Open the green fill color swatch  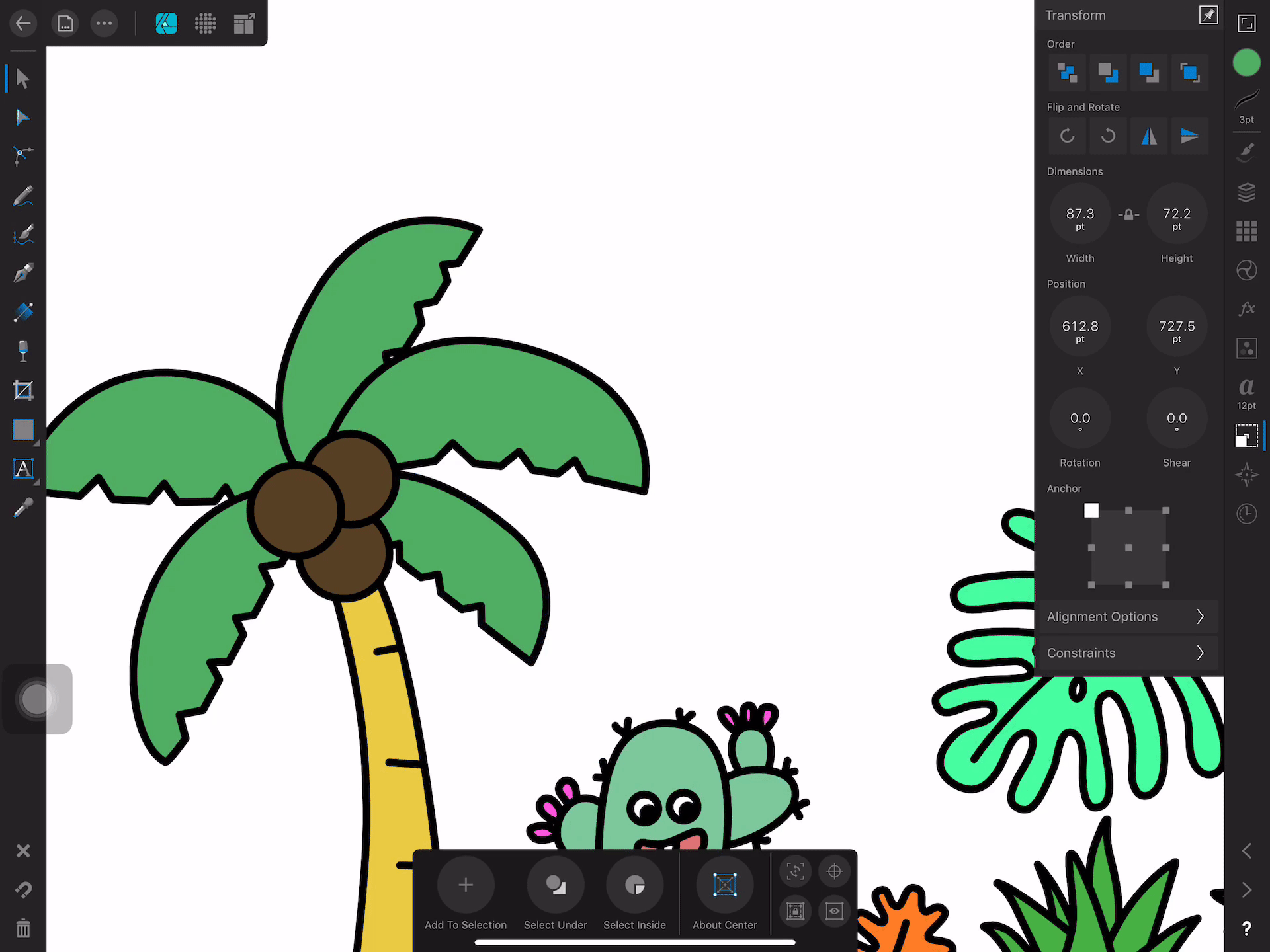pos(1246,63)
